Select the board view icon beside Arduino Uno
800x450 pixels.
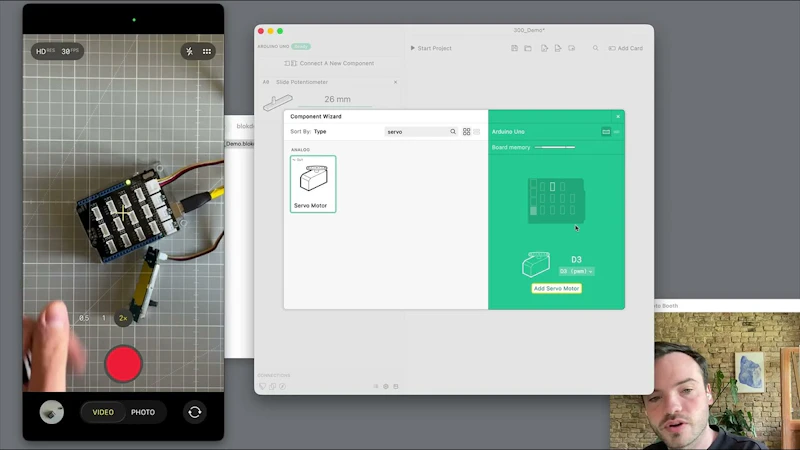pos(606,132)
